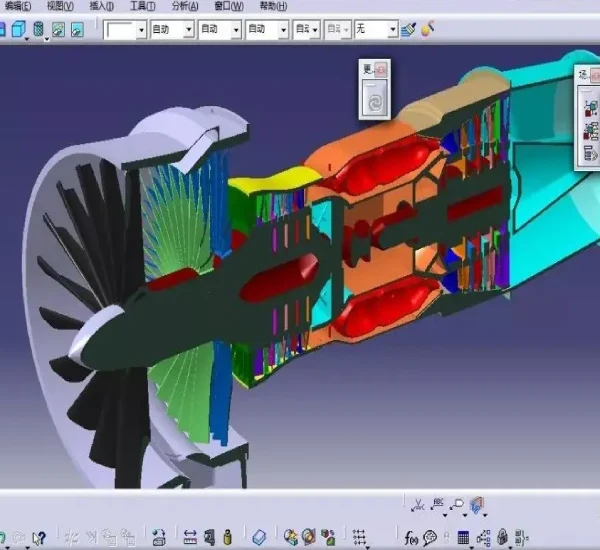600x550 pixels.
Task: Click the measure between icon
Action: [190, 538]
